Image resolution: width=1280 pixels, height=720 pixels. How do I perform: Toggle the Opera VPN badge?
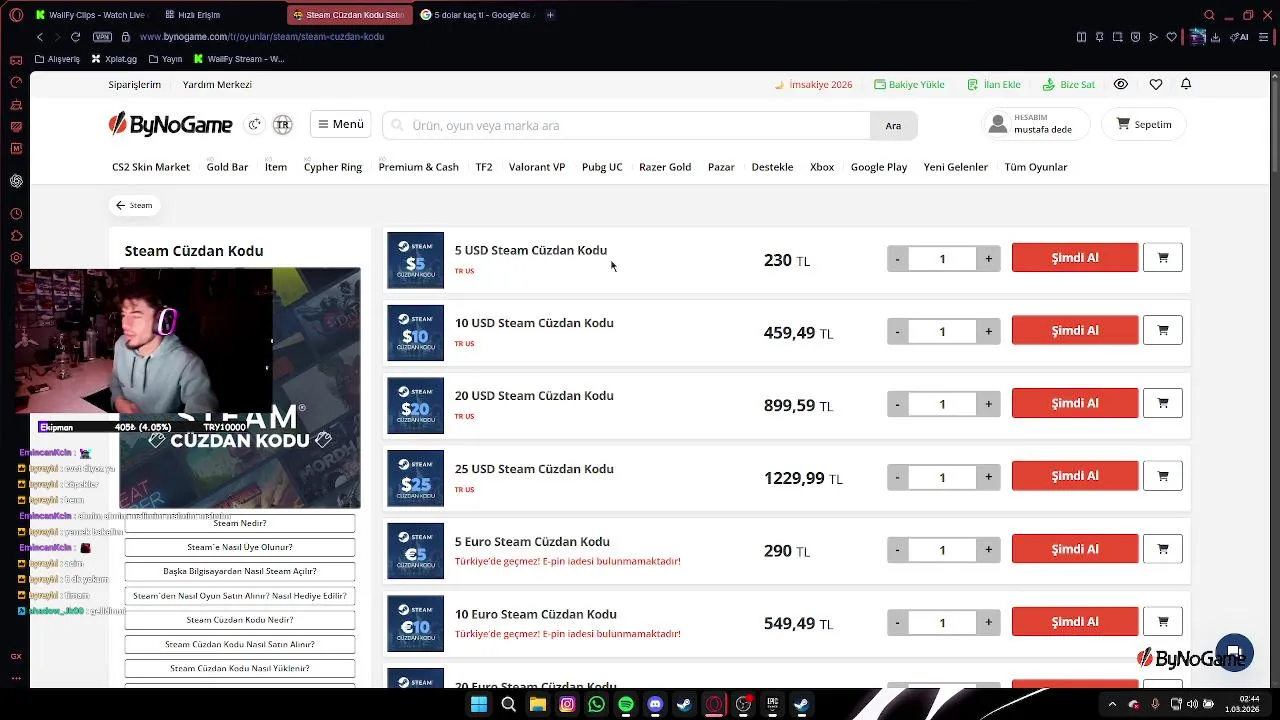[102, 37]
